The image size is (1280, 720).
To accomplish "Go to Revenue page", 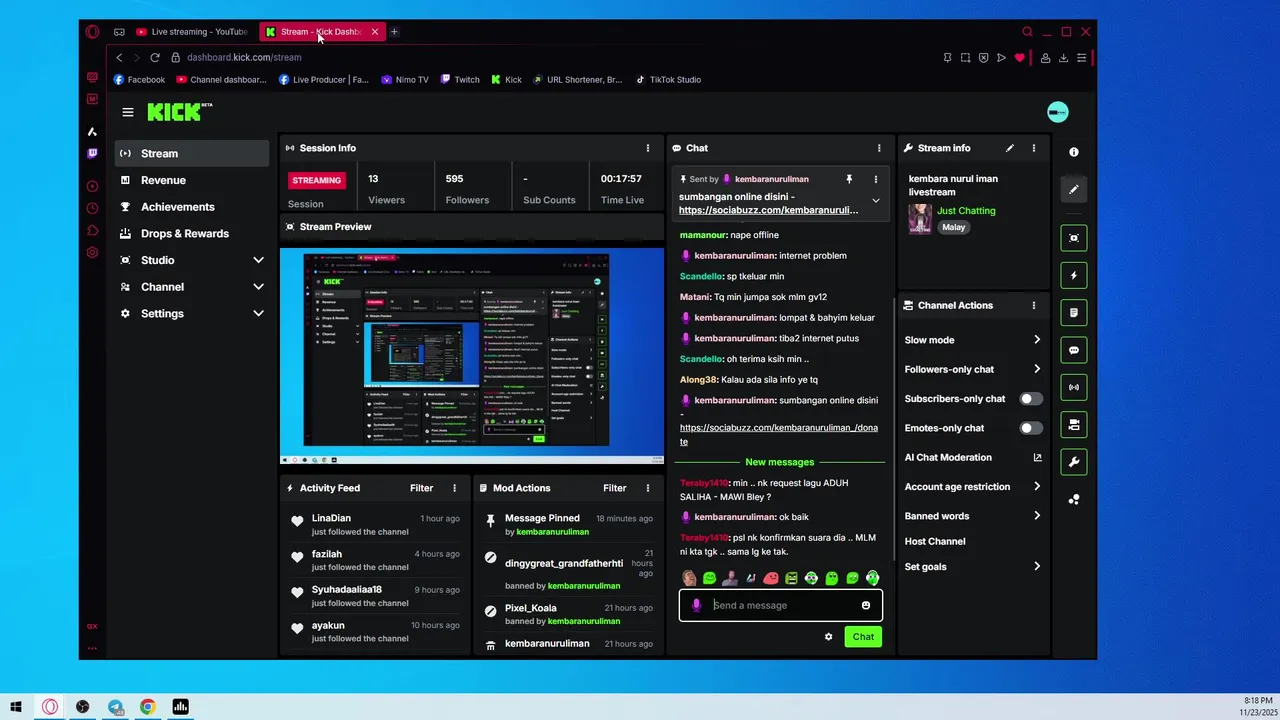I will [x=192, y=180].
